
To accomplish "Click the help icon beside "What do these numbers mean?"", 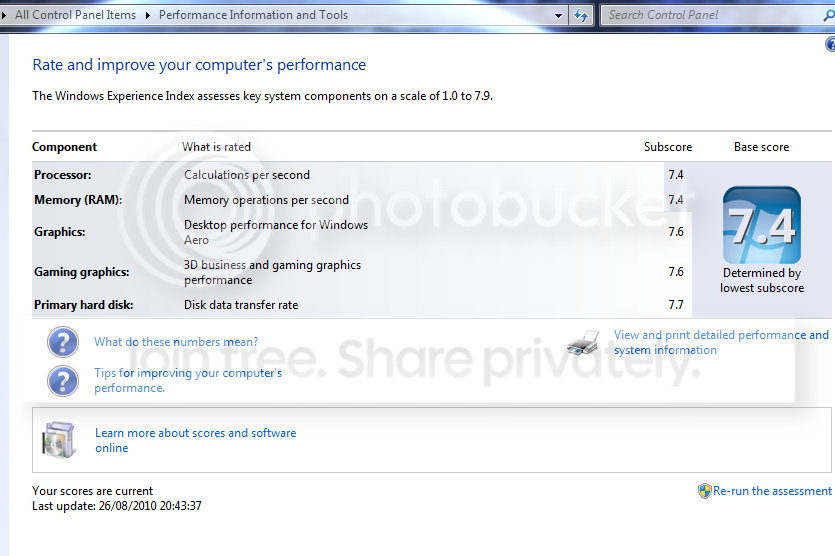I will coord(63,342).
